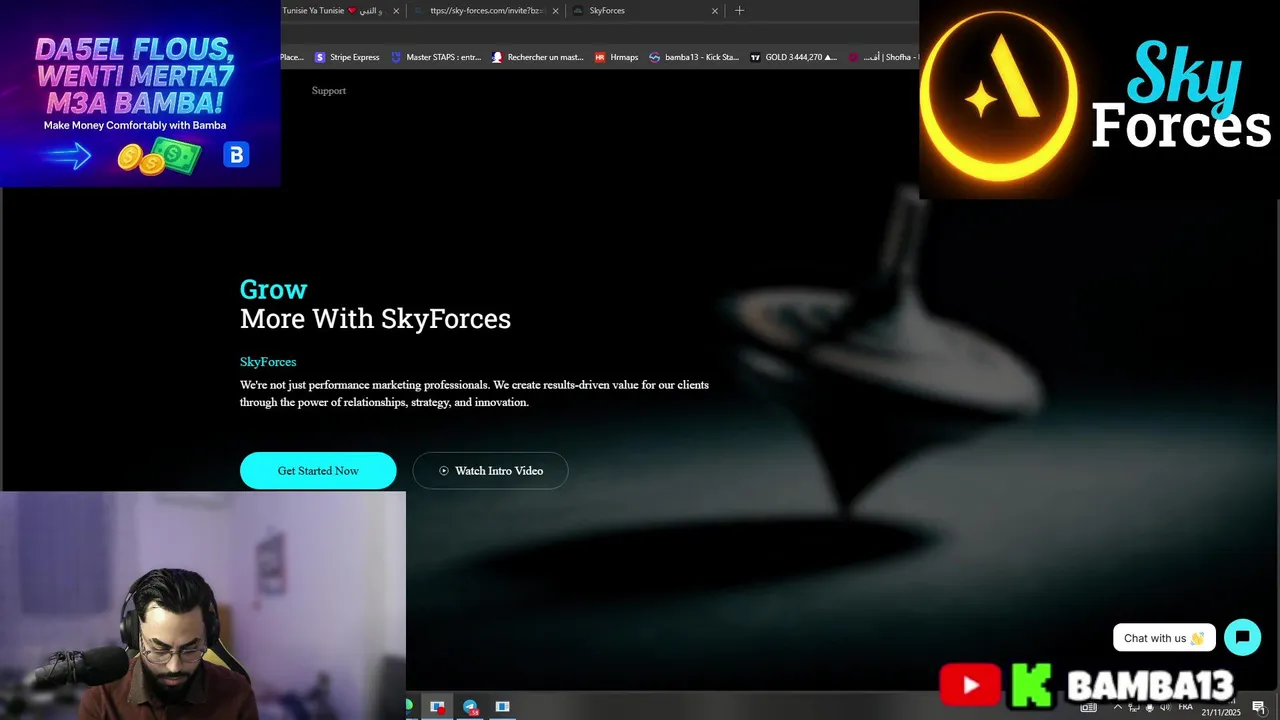Click the 'Chat with us' label

click(1164, 638)
